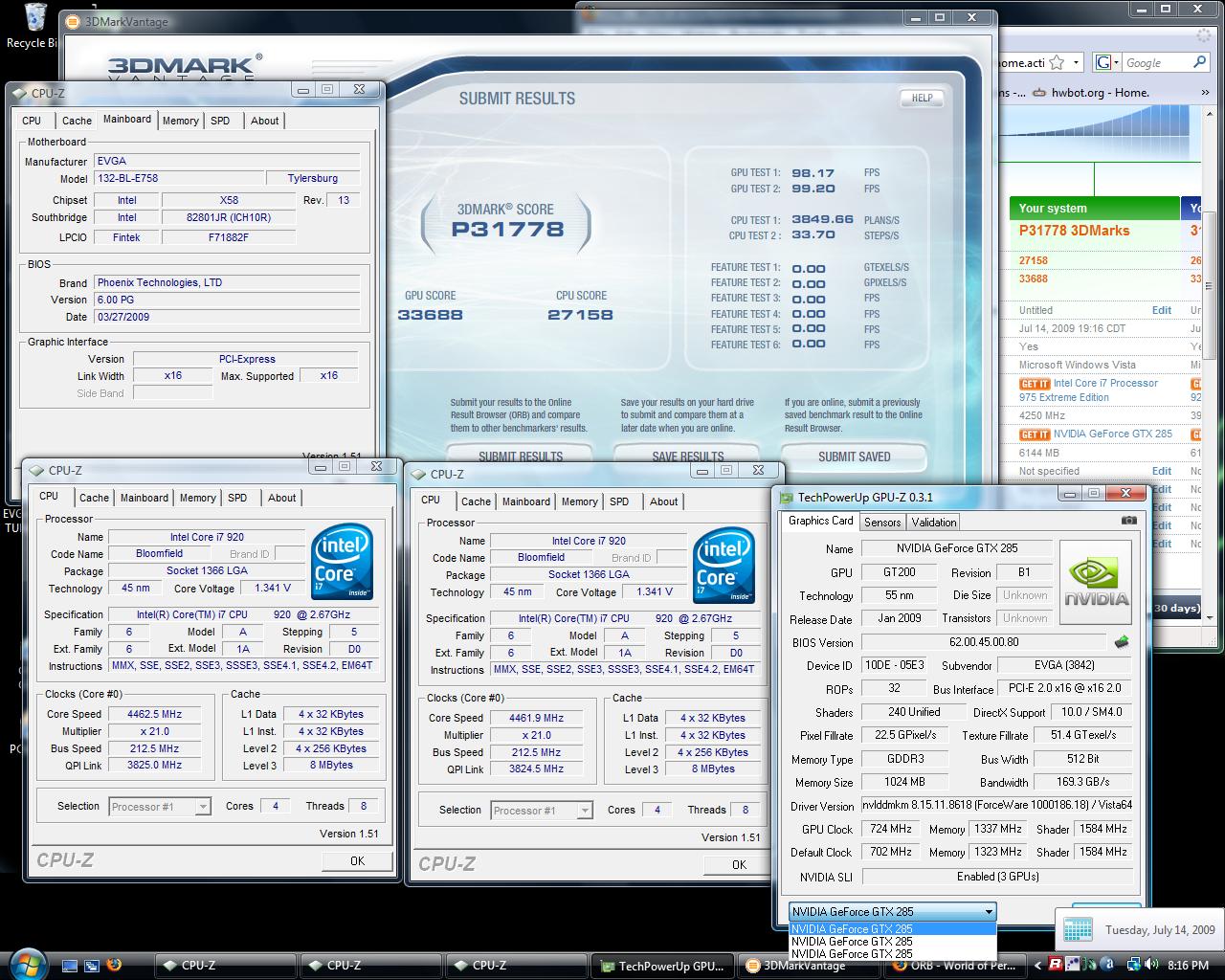This screenshot has height=980, width=1225.
Task: Open the Windows Start orb
Action: point(26,964)
